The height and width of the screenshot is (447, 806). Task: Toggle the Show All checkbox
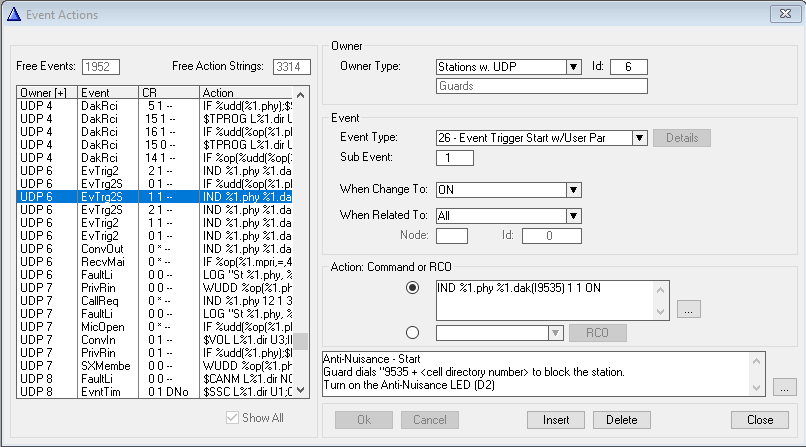tap(234, 418)
